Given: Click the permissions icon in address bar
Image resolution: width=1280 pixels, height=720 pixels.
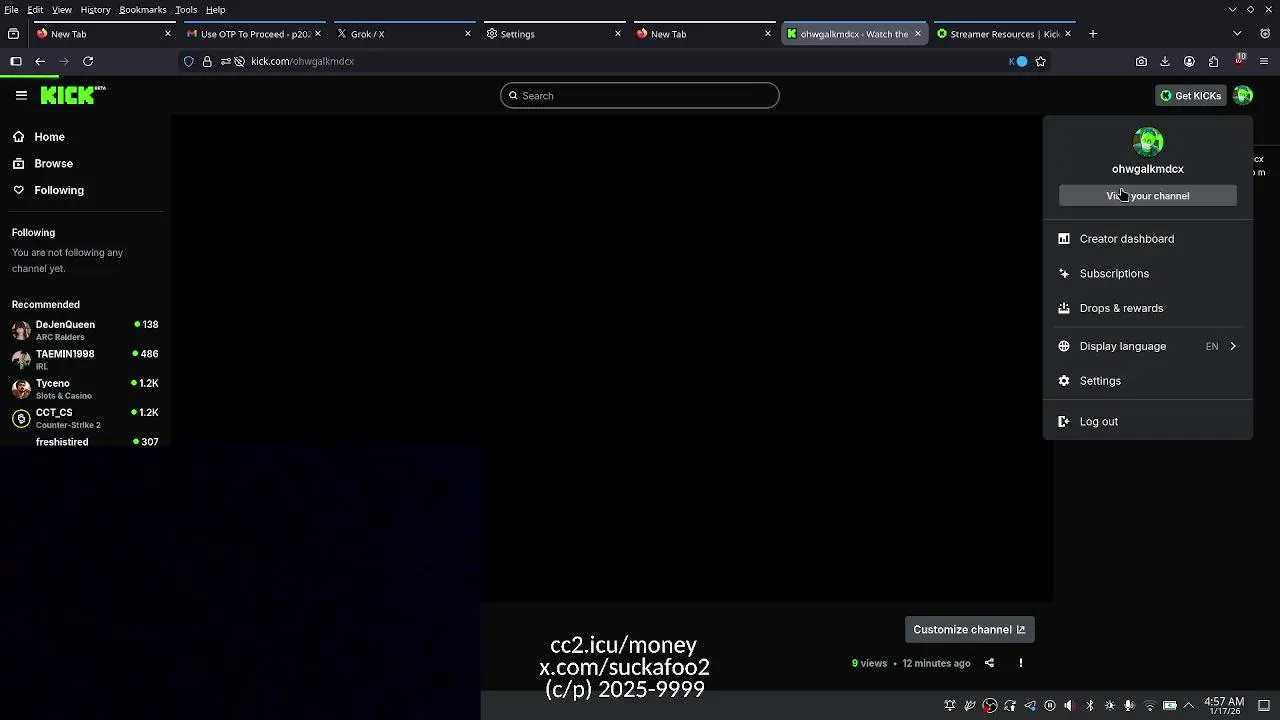Looking at the screenshot, I should click(x=226, y=61).
